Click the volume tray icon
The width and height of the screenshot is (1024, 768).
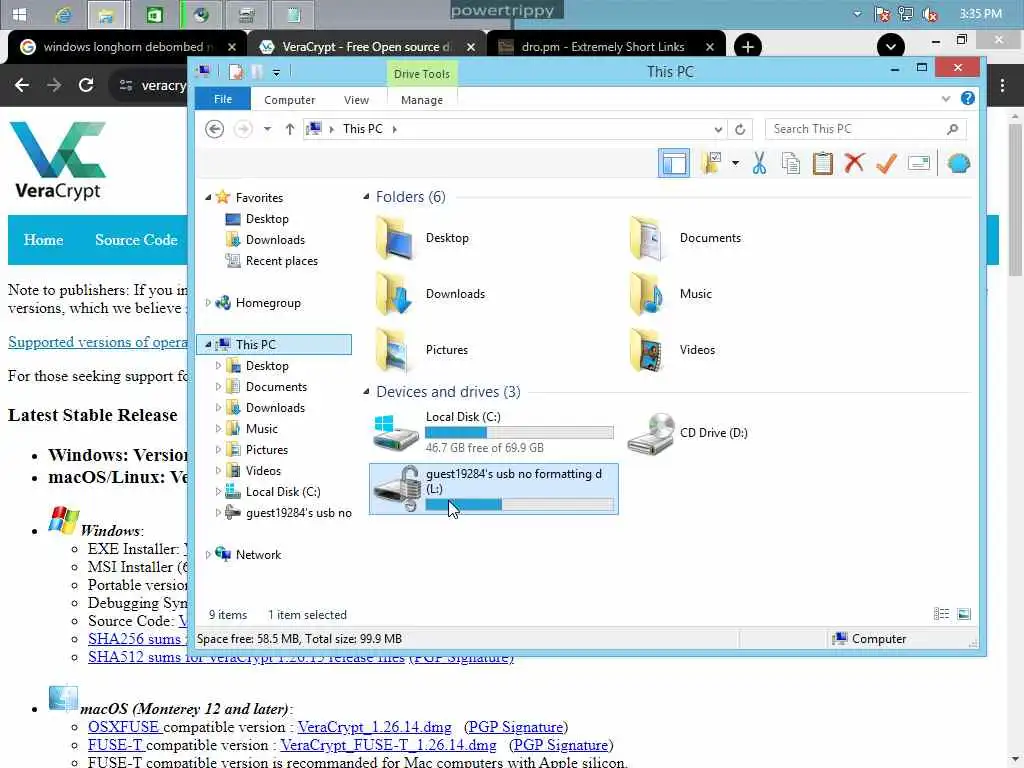(x=930, y=14)
